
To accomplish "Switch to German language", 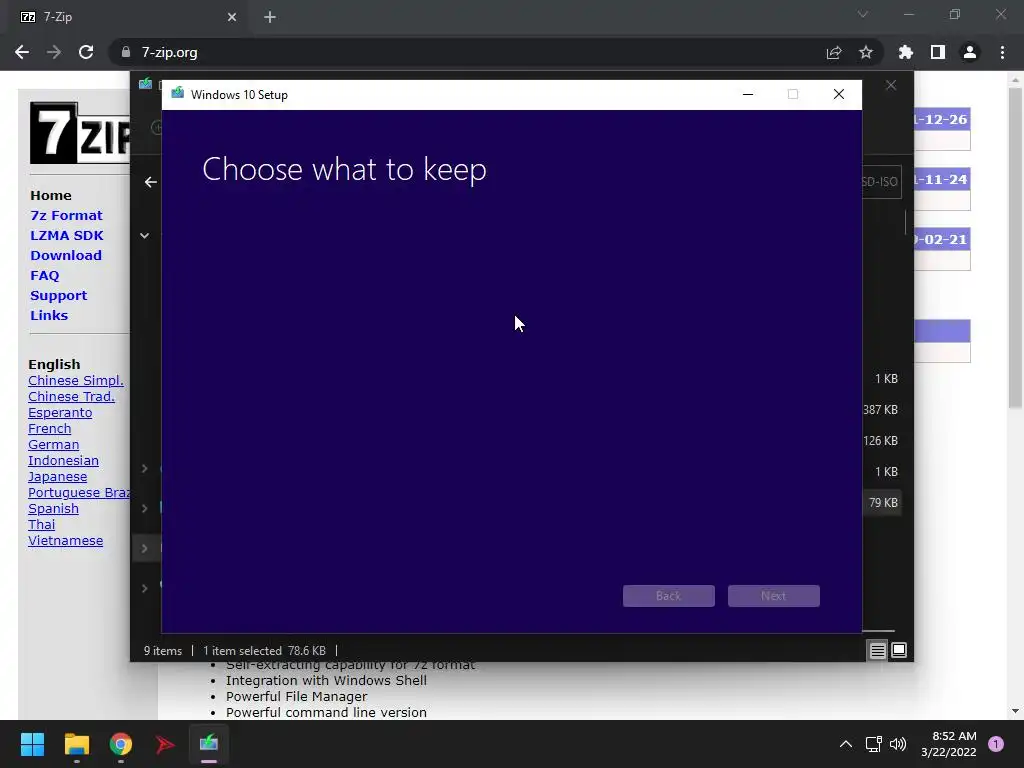I will pos(54,445).
